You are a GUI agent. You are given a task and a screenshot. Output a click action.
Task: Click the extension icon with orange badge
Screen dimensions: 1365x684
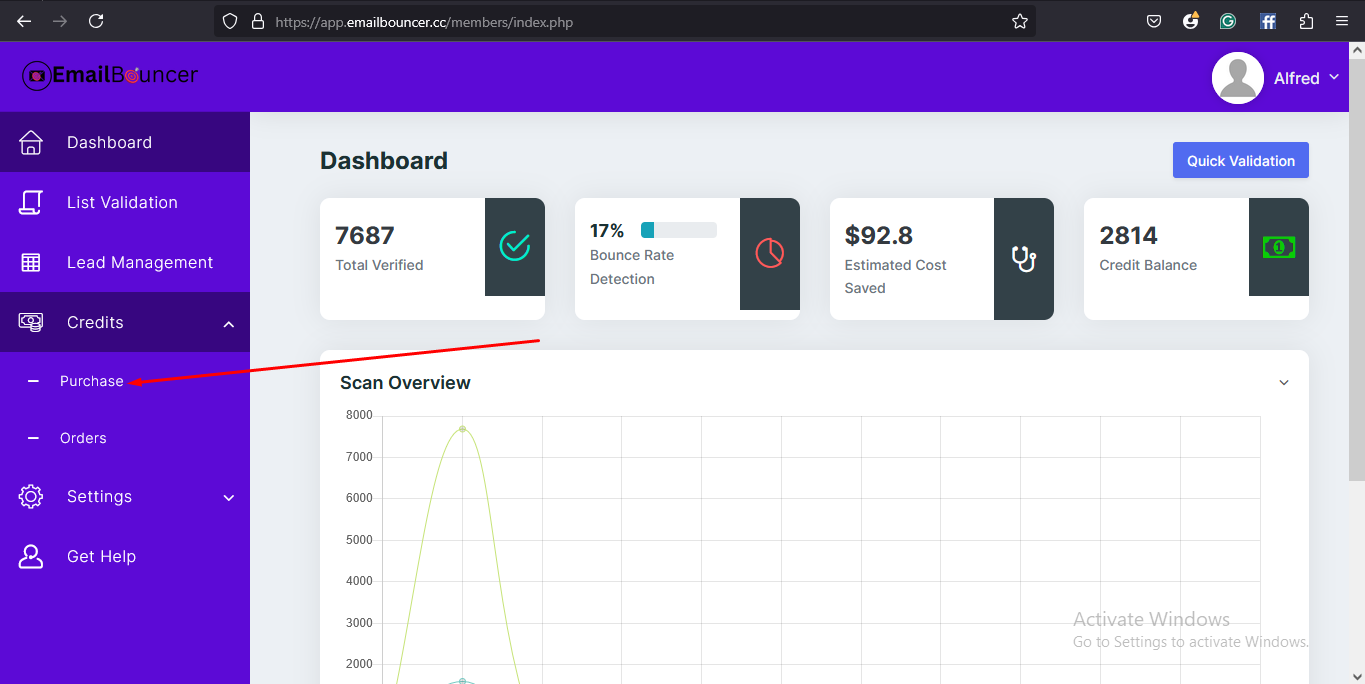(1190, 21)
